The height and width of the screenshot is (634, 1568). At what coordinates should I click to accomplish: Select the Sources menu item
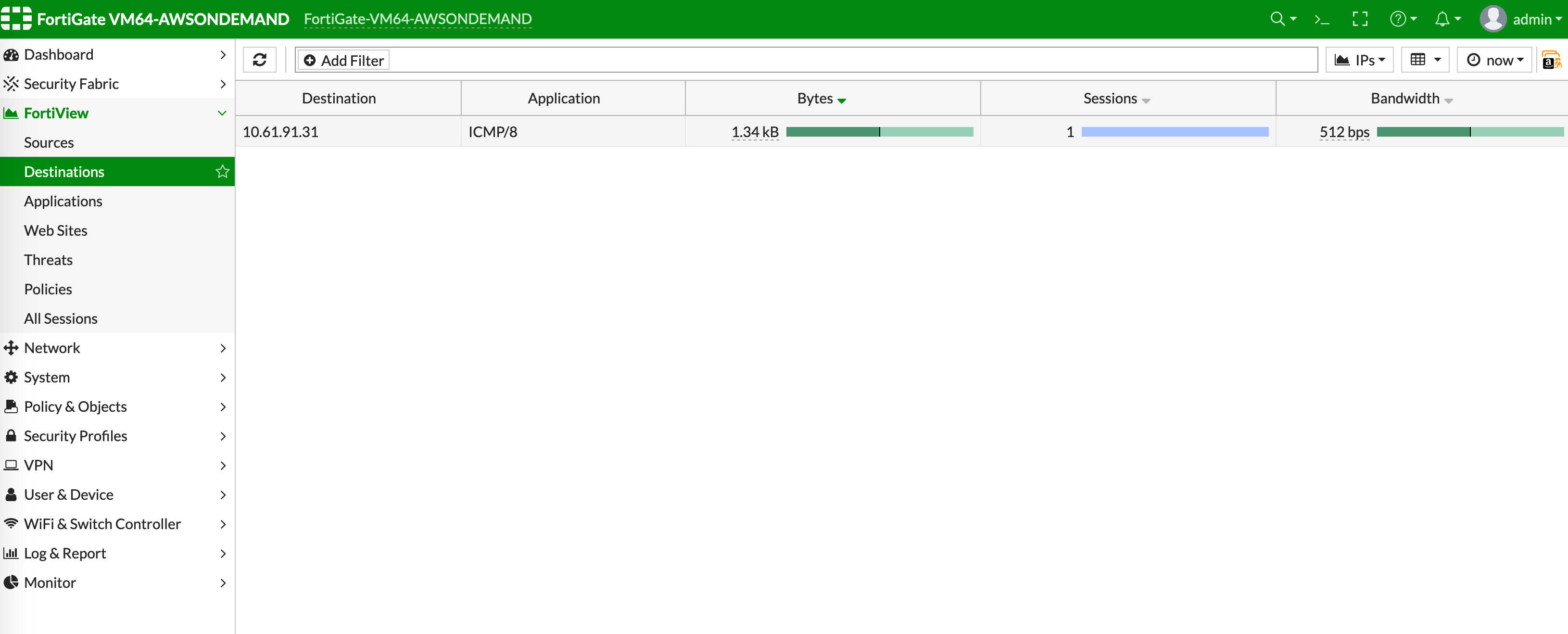(48, 142)
